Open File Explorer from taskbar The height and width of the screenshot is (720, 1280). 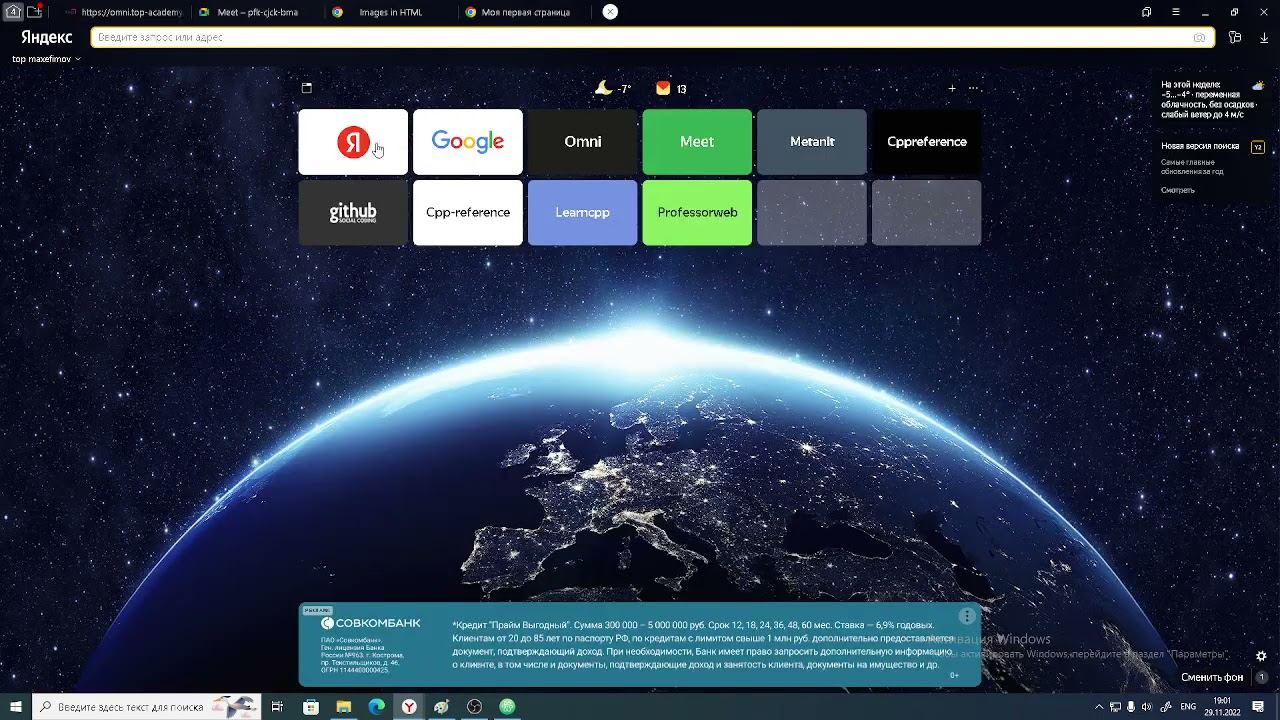(344, 707)
